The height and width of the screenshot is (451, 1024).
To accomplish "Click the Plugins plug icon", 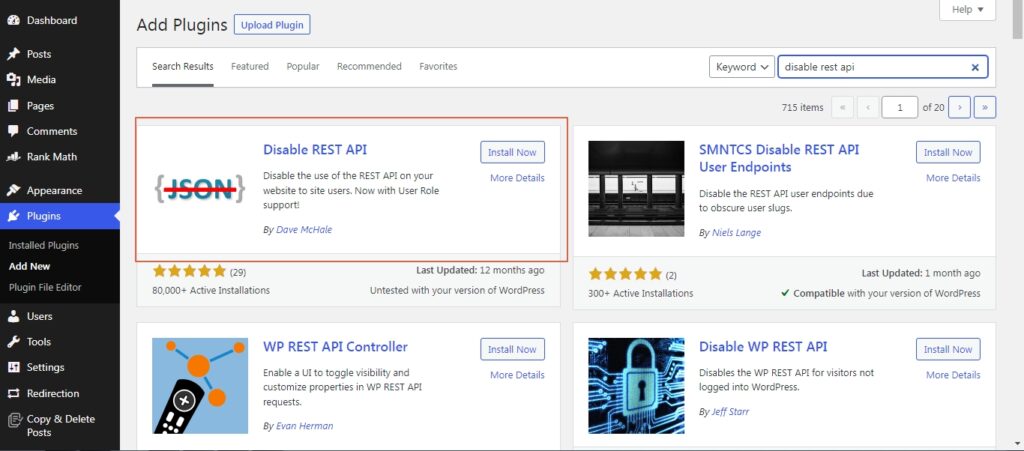I will click(x=13, y=216).
